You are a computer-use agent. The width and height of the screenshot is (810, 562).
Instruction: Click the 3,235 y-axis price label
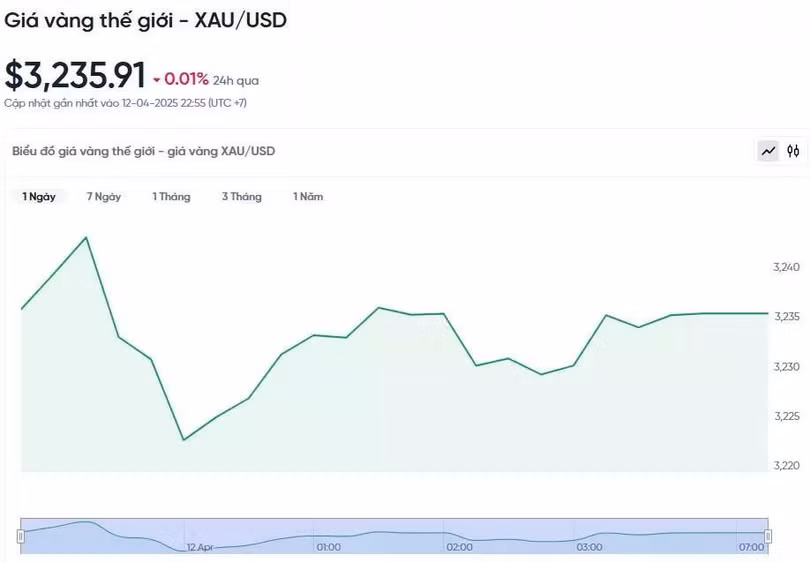click(x=786, y=317)
